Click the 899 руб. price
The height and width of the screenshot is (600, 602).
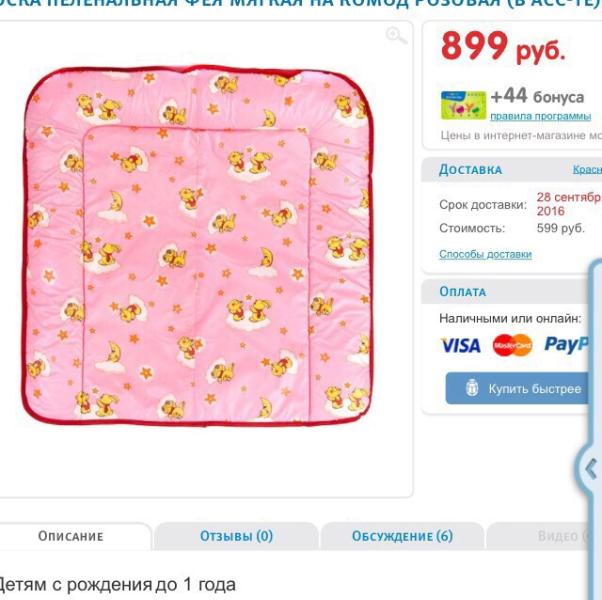point(503,46)
